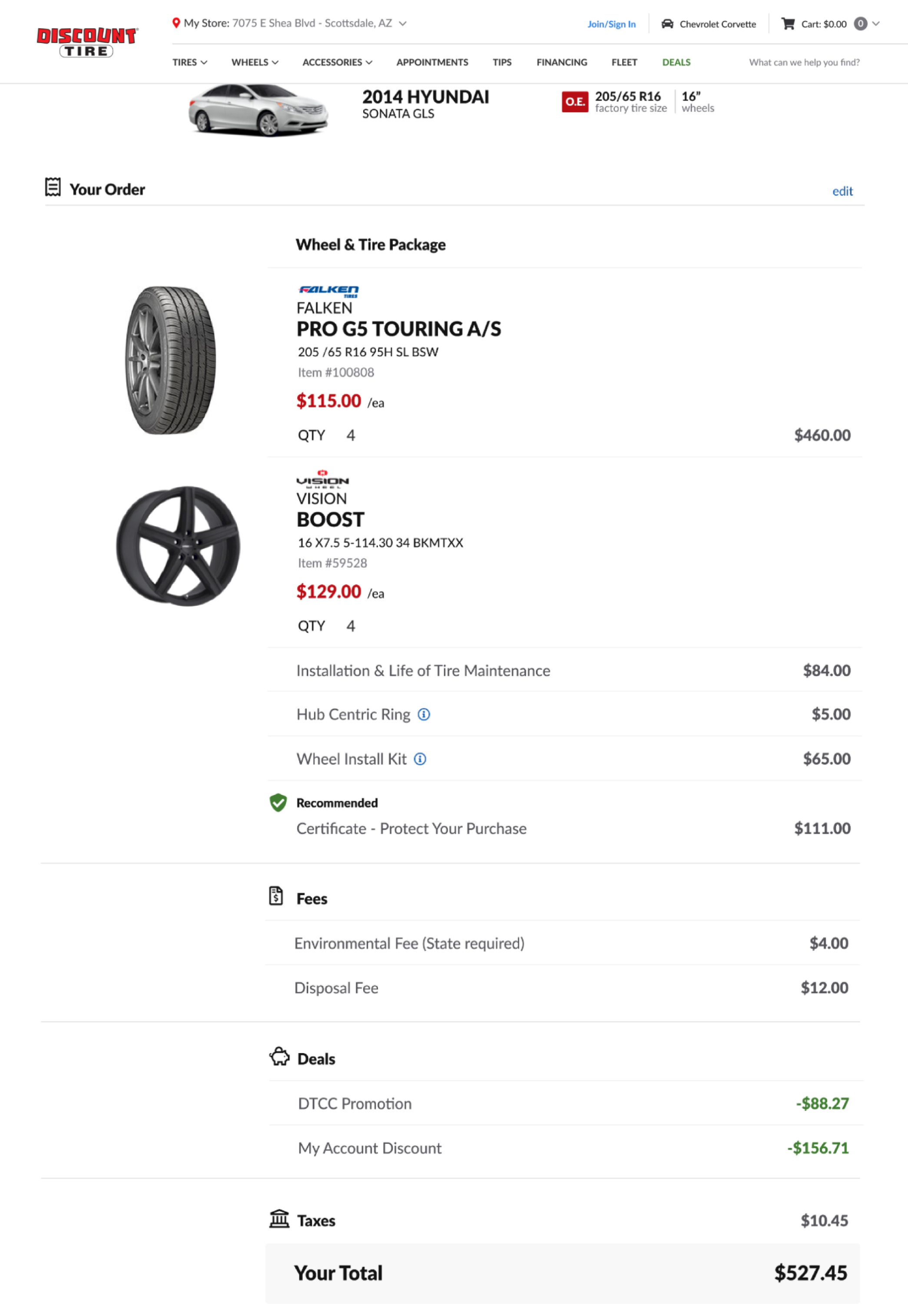Click the Your Order receipt icon
Screen dimensions: 908x1316
(x=53, y=187)
